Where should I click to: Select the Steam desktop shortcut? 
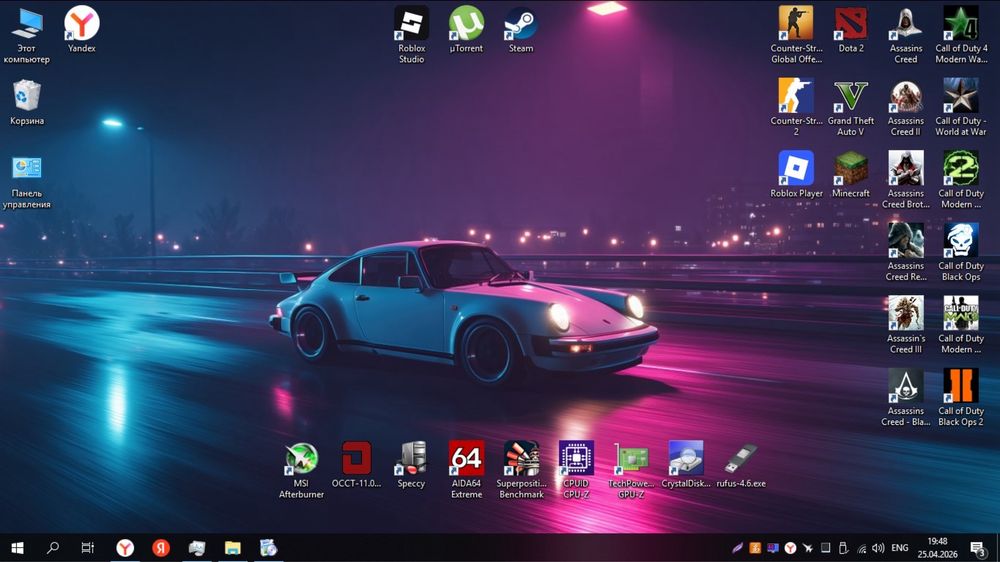pyautogui.click(x=521, y=29)
